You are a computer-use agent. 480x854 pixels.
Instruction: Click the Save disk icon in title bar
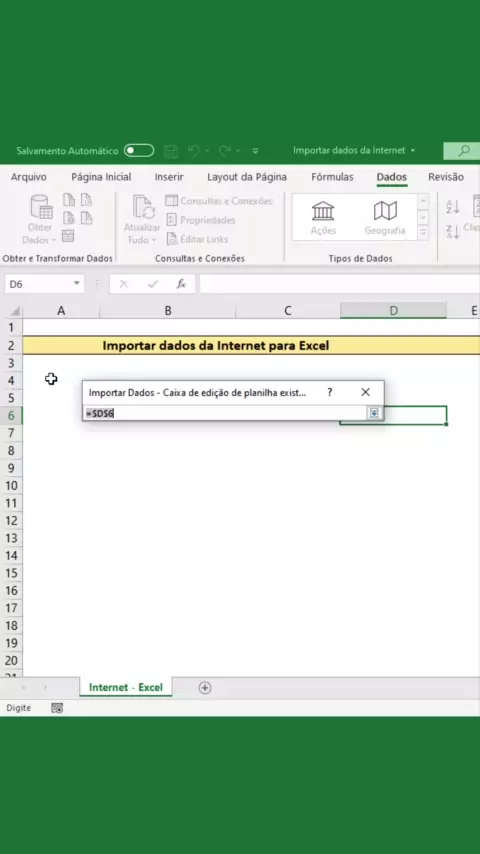171,151
